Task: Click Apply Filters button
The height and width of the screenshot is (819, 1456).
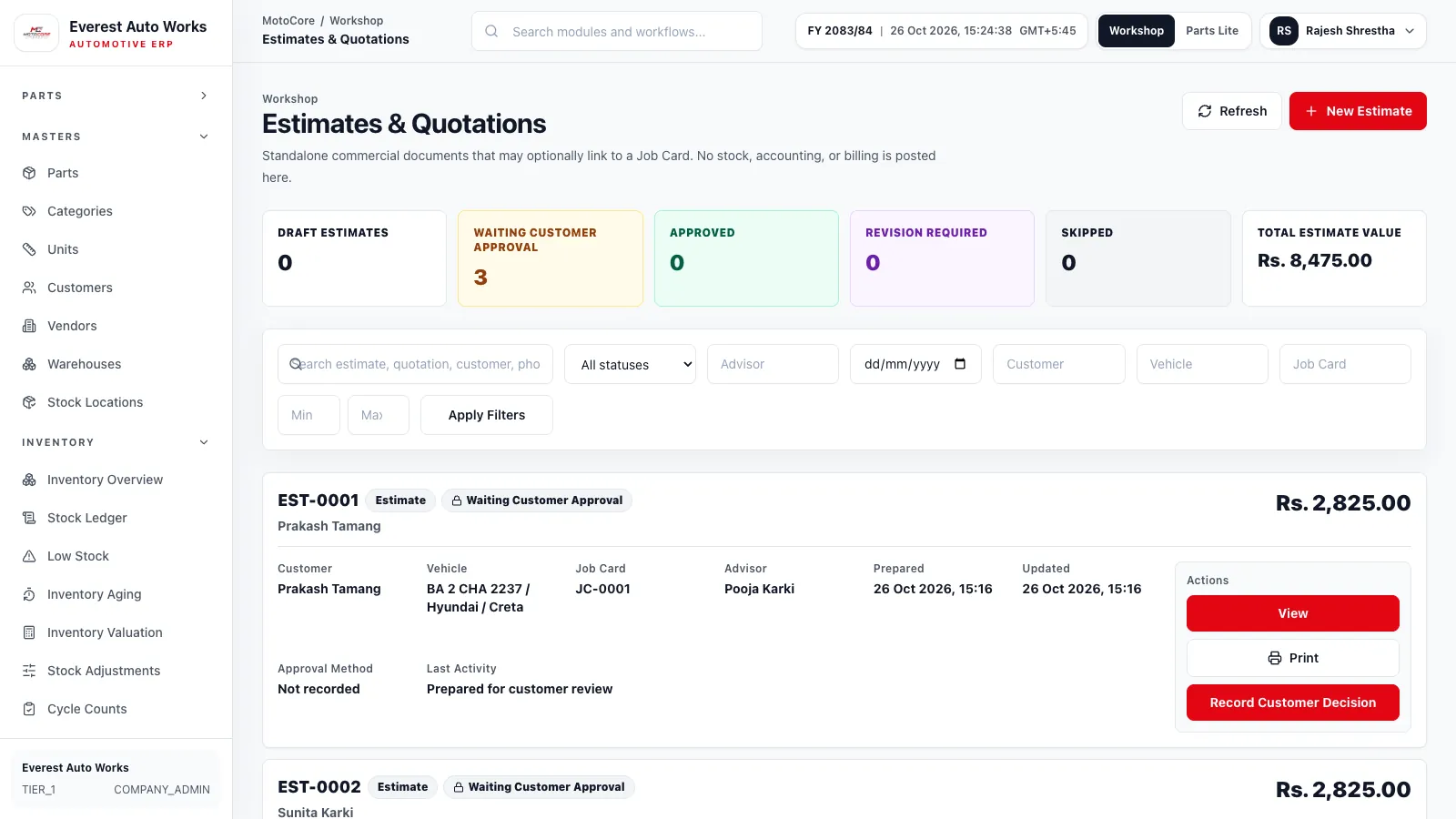Action: point(487,415)
